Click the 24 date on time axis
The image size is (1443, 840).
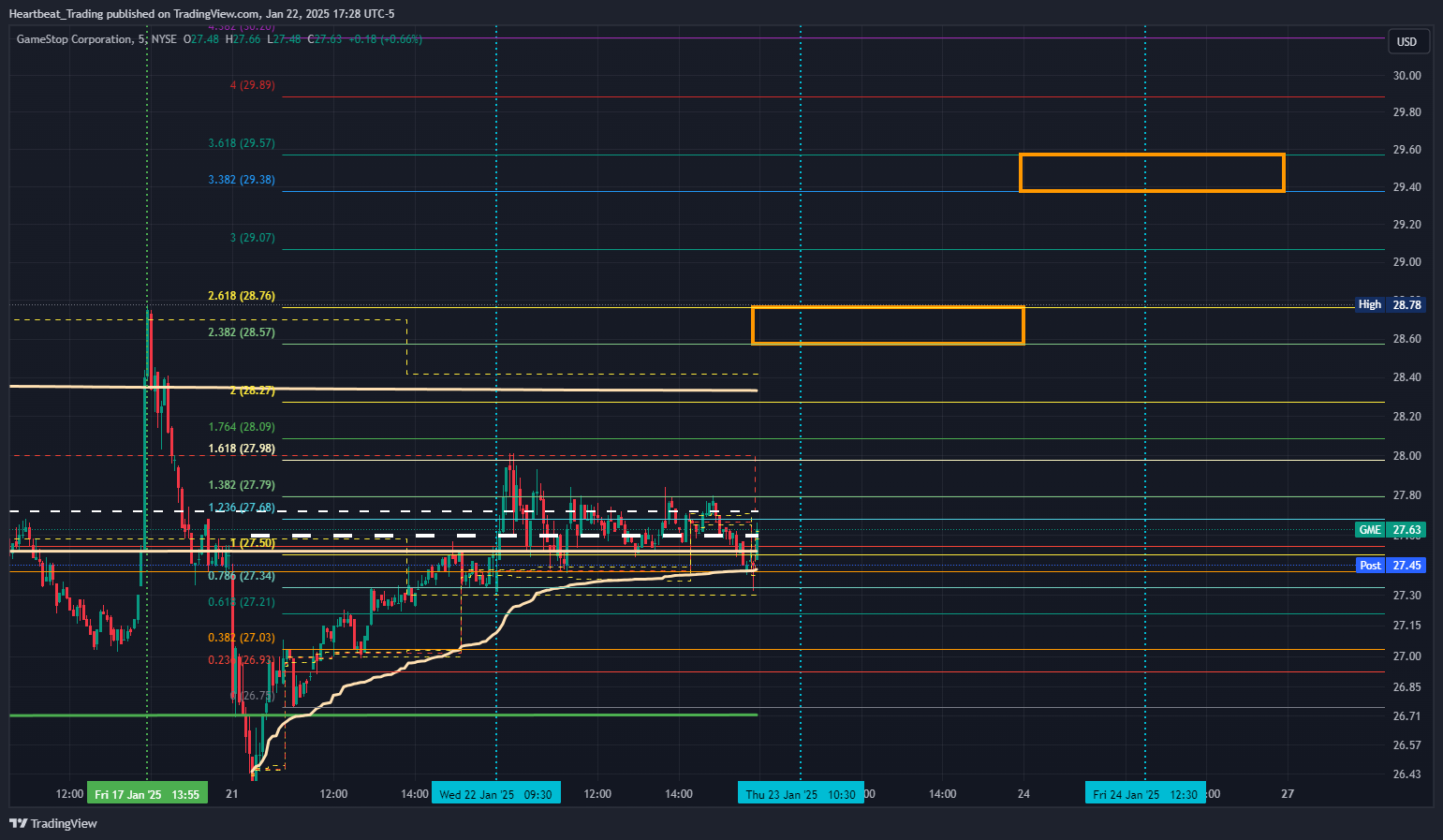(1023, 794)
